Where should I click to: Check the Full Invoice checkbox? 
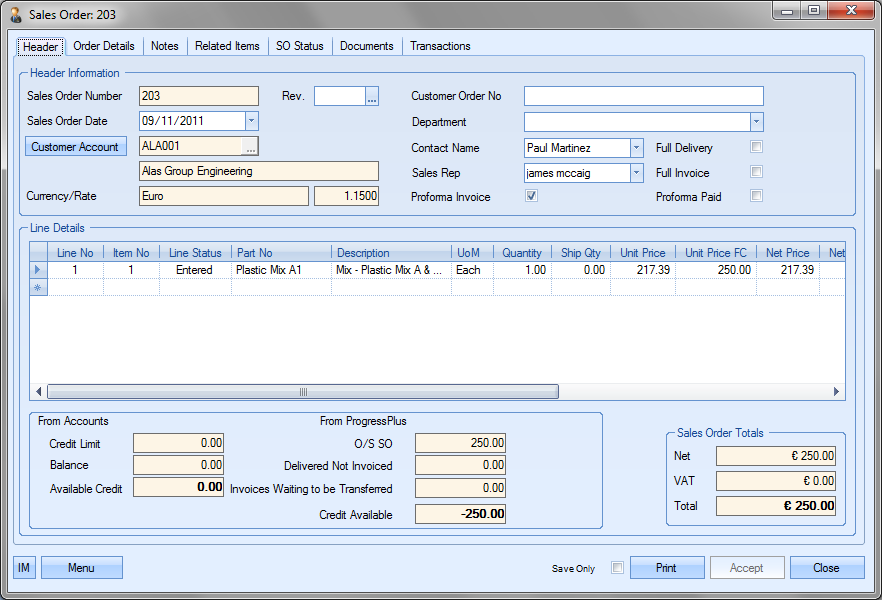[x=757, y=173]
